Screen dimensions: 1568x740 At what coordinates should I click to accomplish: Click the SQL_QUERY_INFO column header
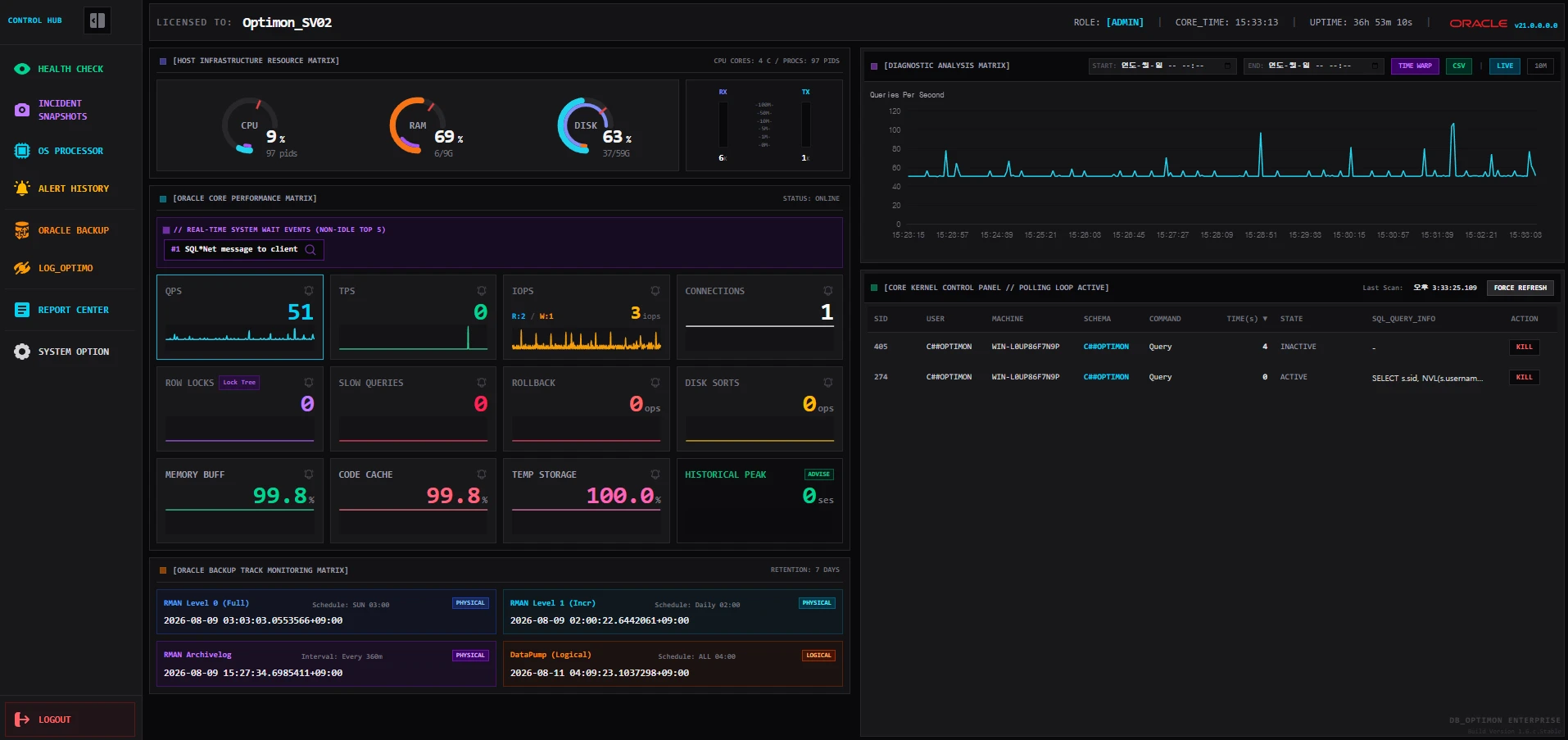point(1403,319)
